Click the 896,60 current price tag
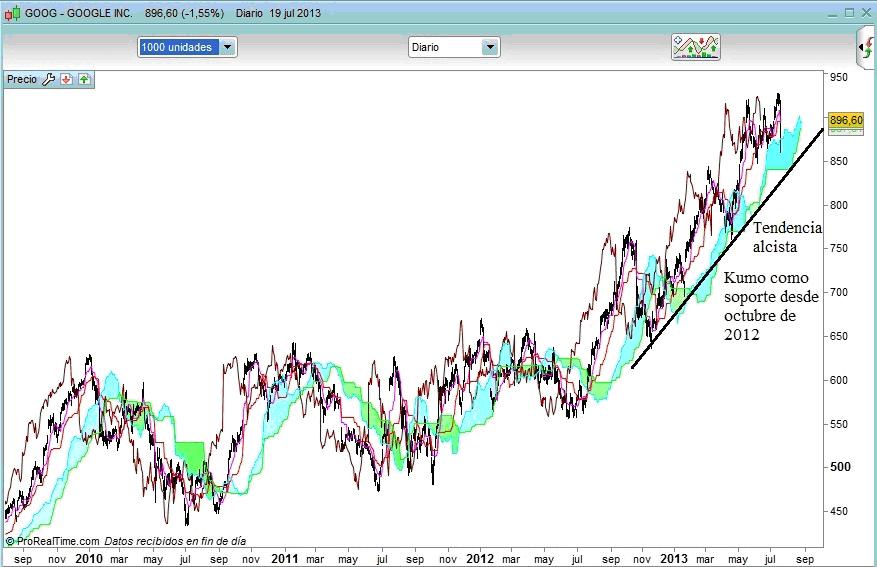 click(x=846, y=120)
